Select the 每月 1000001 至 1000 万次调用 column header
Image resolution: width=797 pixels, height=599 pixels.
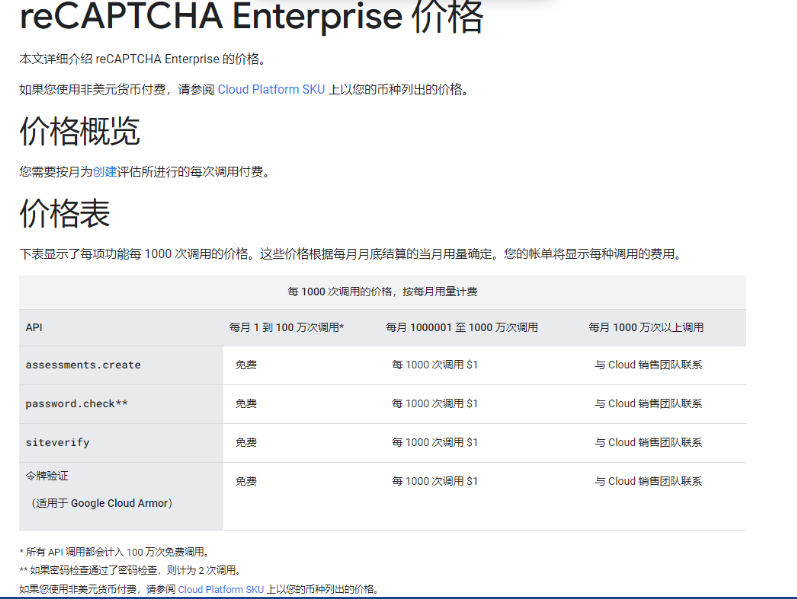pyautogui.click(x=462, y=327)
